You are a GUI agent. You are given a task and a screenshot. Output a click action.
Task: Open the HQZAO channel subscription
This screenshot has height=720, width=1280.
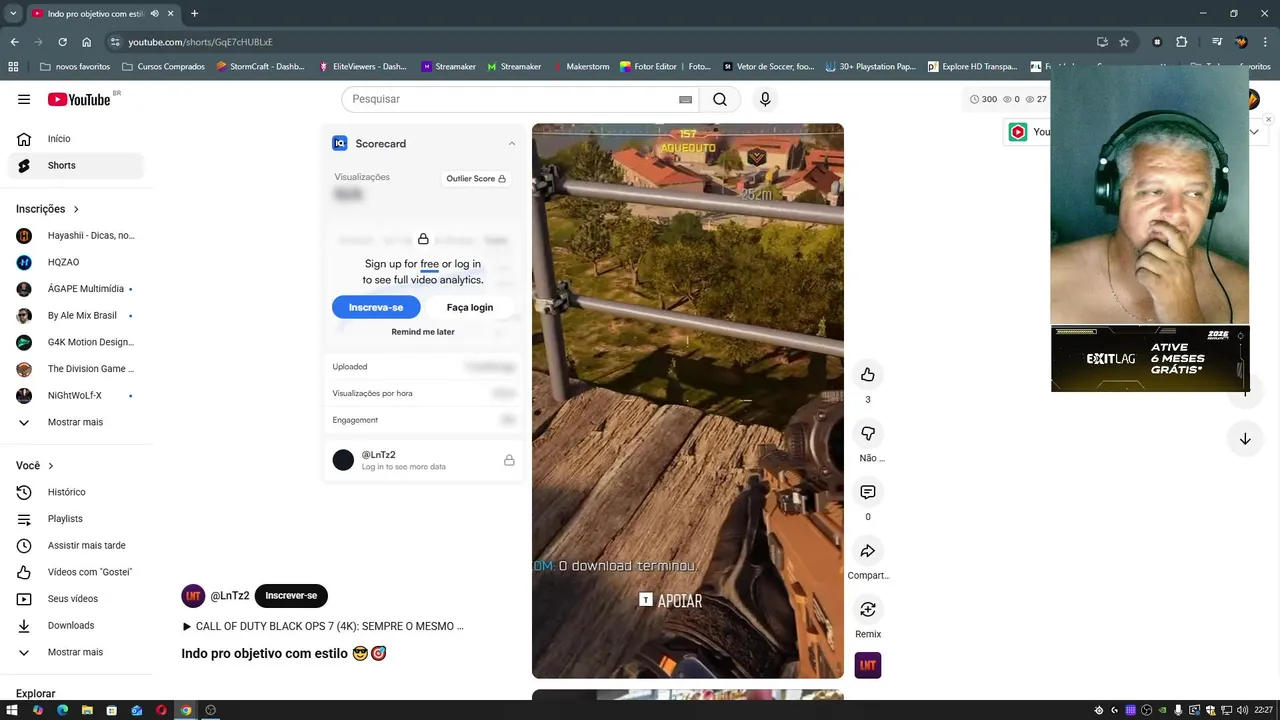[x=76, y=262]
